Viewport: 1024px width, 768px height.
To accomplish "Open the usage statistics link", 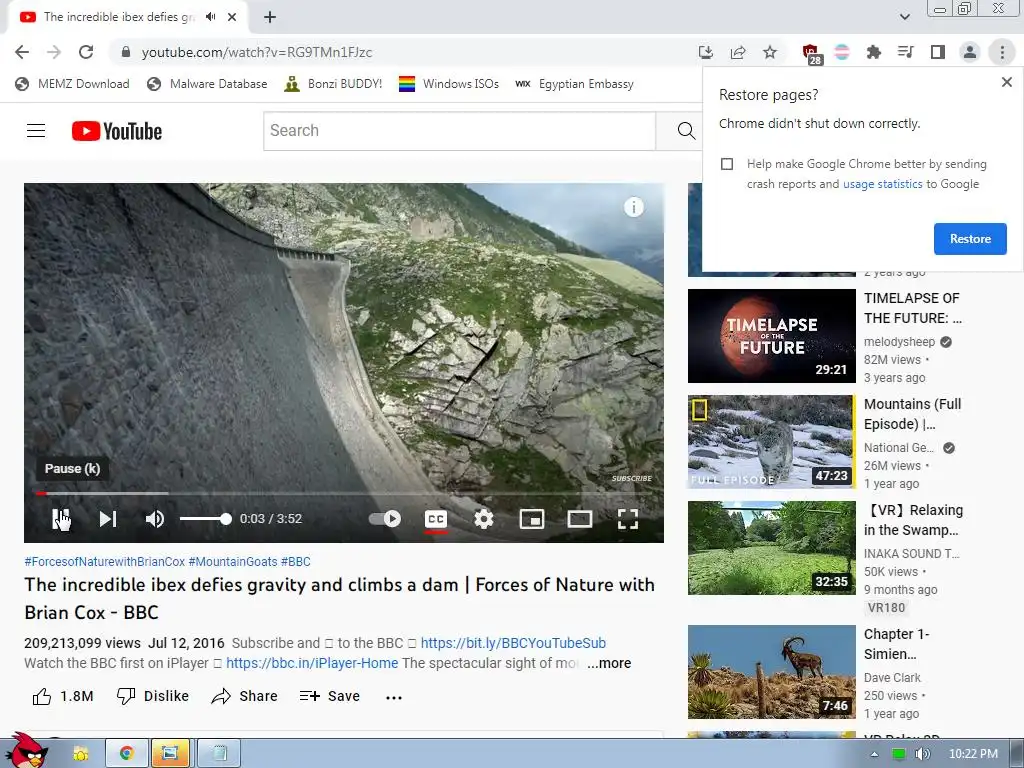I will click(882, 184).
